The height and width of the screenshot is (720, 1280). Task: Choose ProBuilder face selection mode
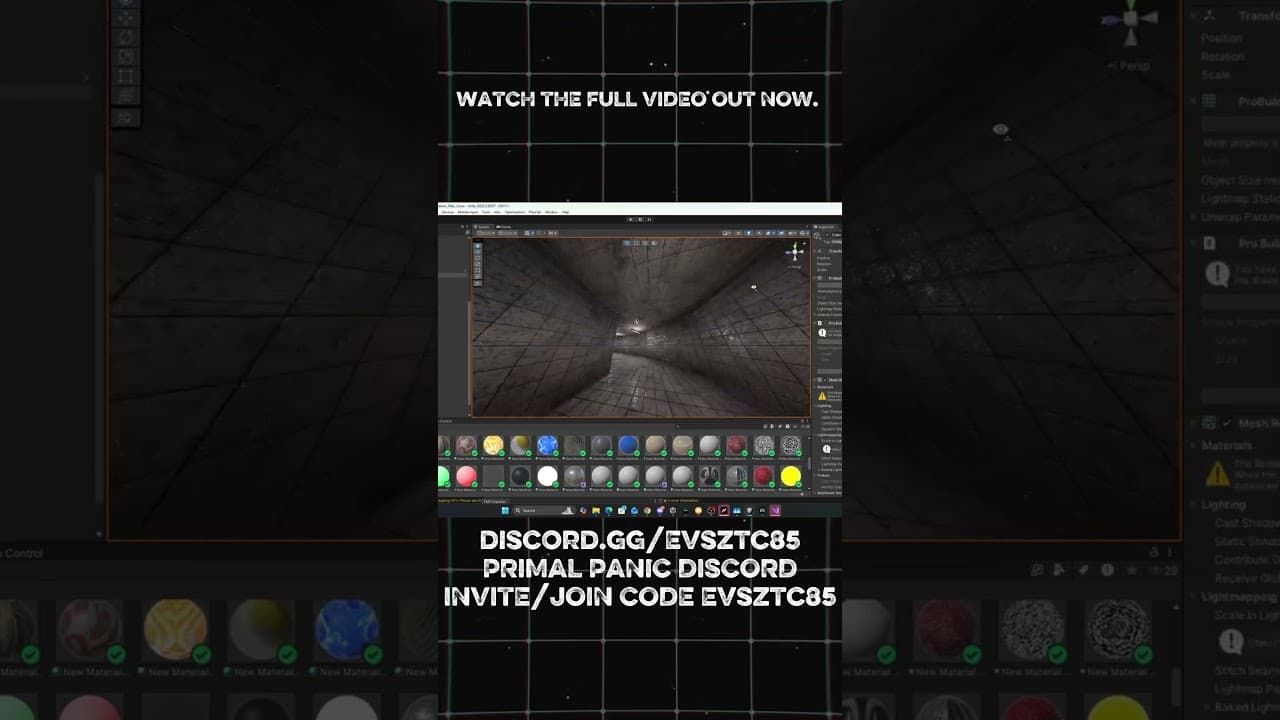[652, 242]
